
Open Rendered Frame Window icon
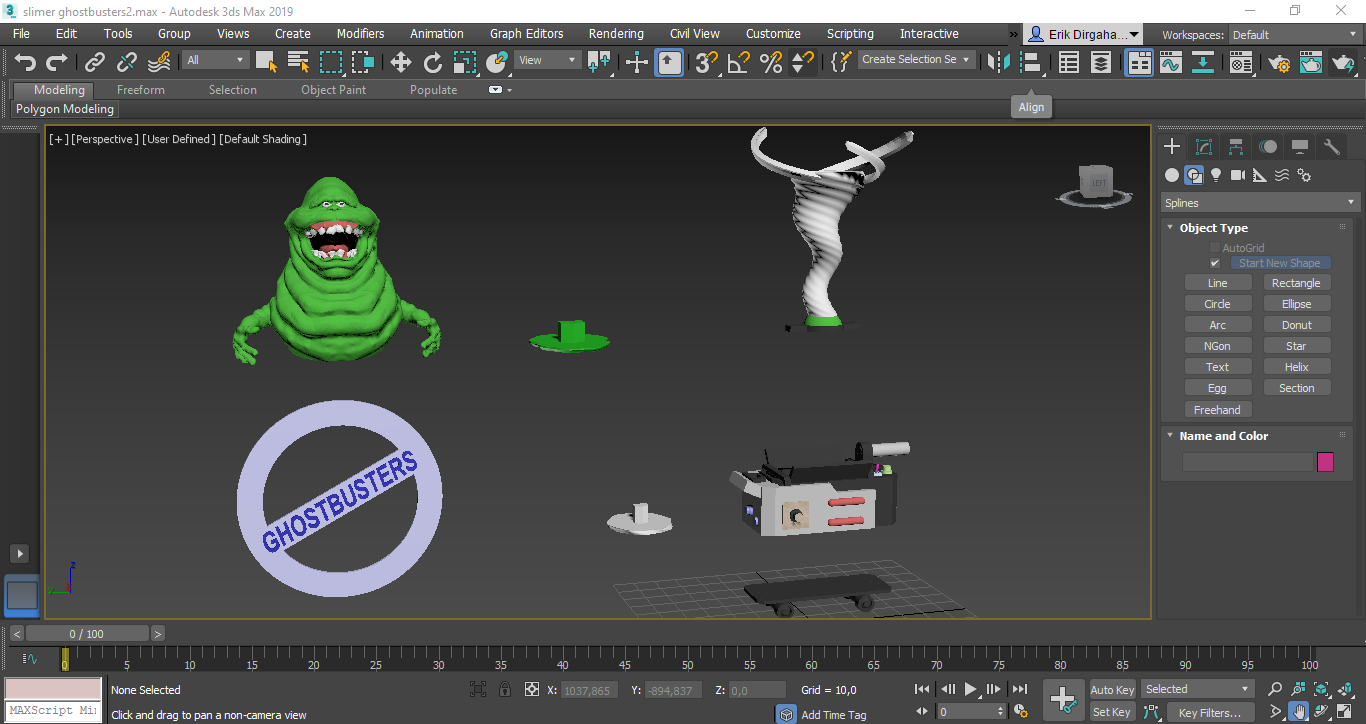1311,62
